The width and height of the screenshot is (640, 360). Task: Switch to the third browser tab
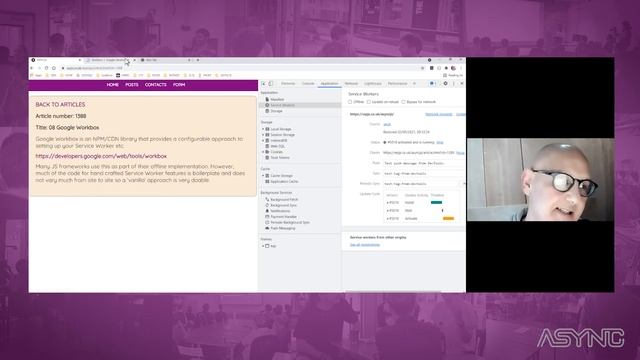click(x=165, y=60)
